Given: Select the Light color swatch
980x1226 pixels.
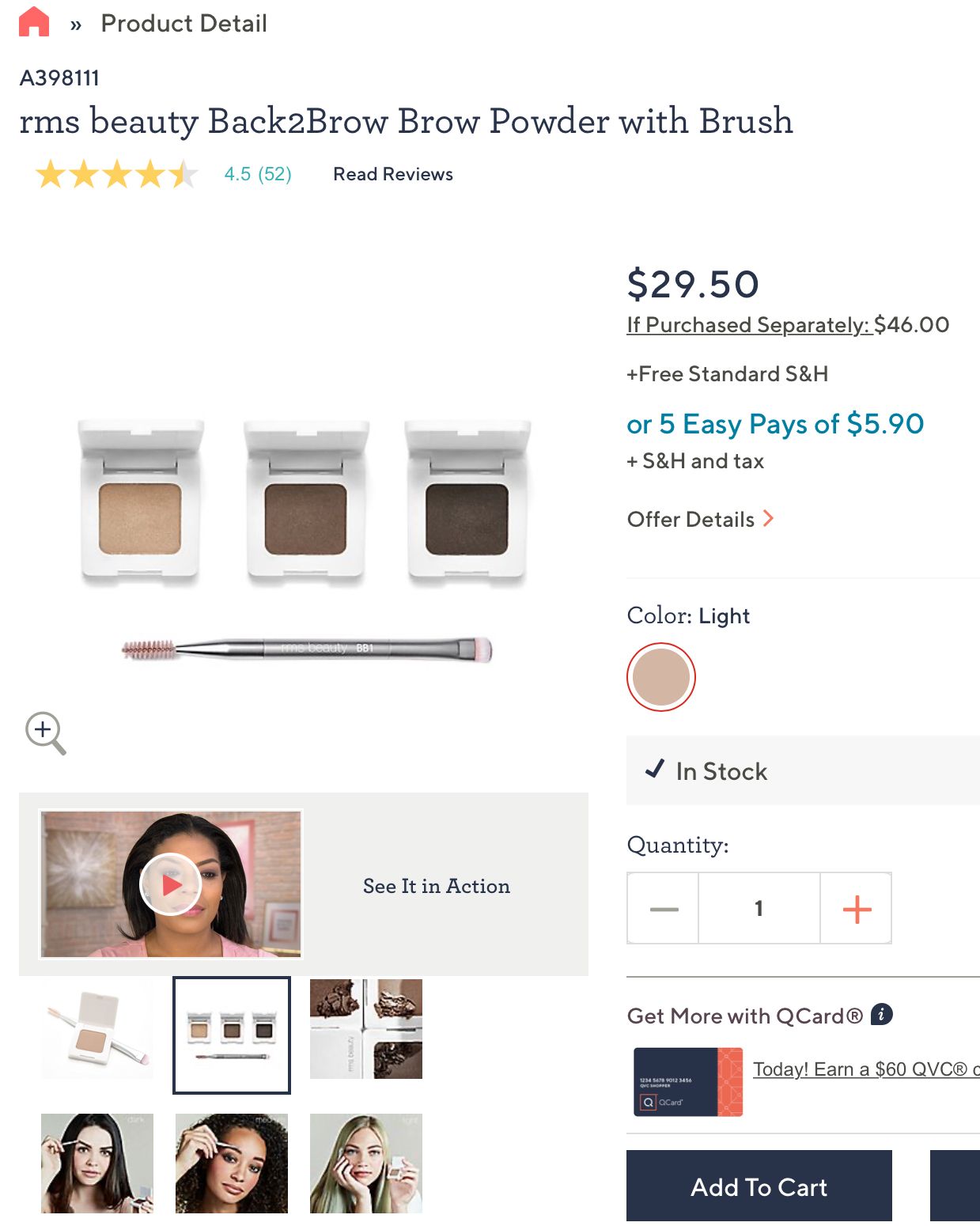Looking at the screenshot, I should pyautogui.click(x=661, y=677).
